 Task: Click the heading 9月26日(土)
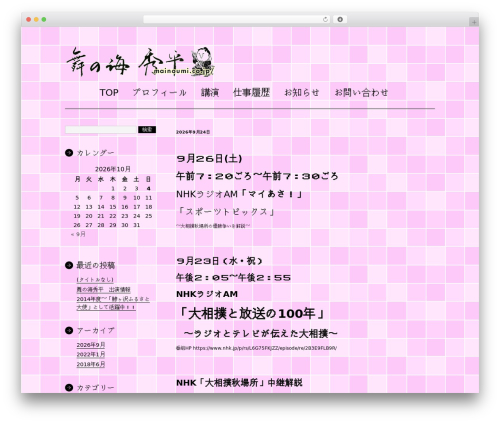(x=209, y=159)
